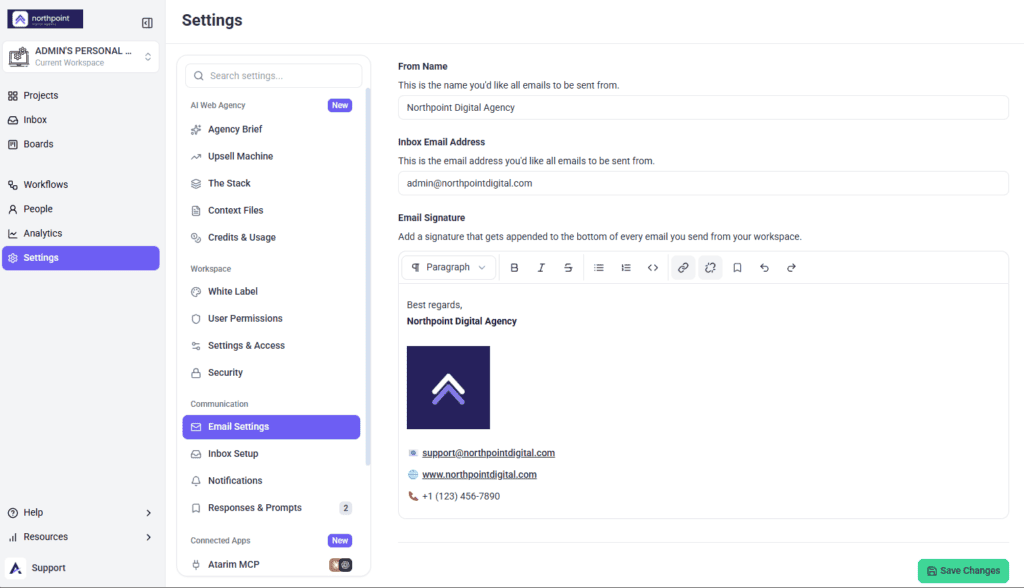This screenshot has width=1024, height=588.
Task: Click the bookmark icon in editor toolbar
Action: coord(737,268)
